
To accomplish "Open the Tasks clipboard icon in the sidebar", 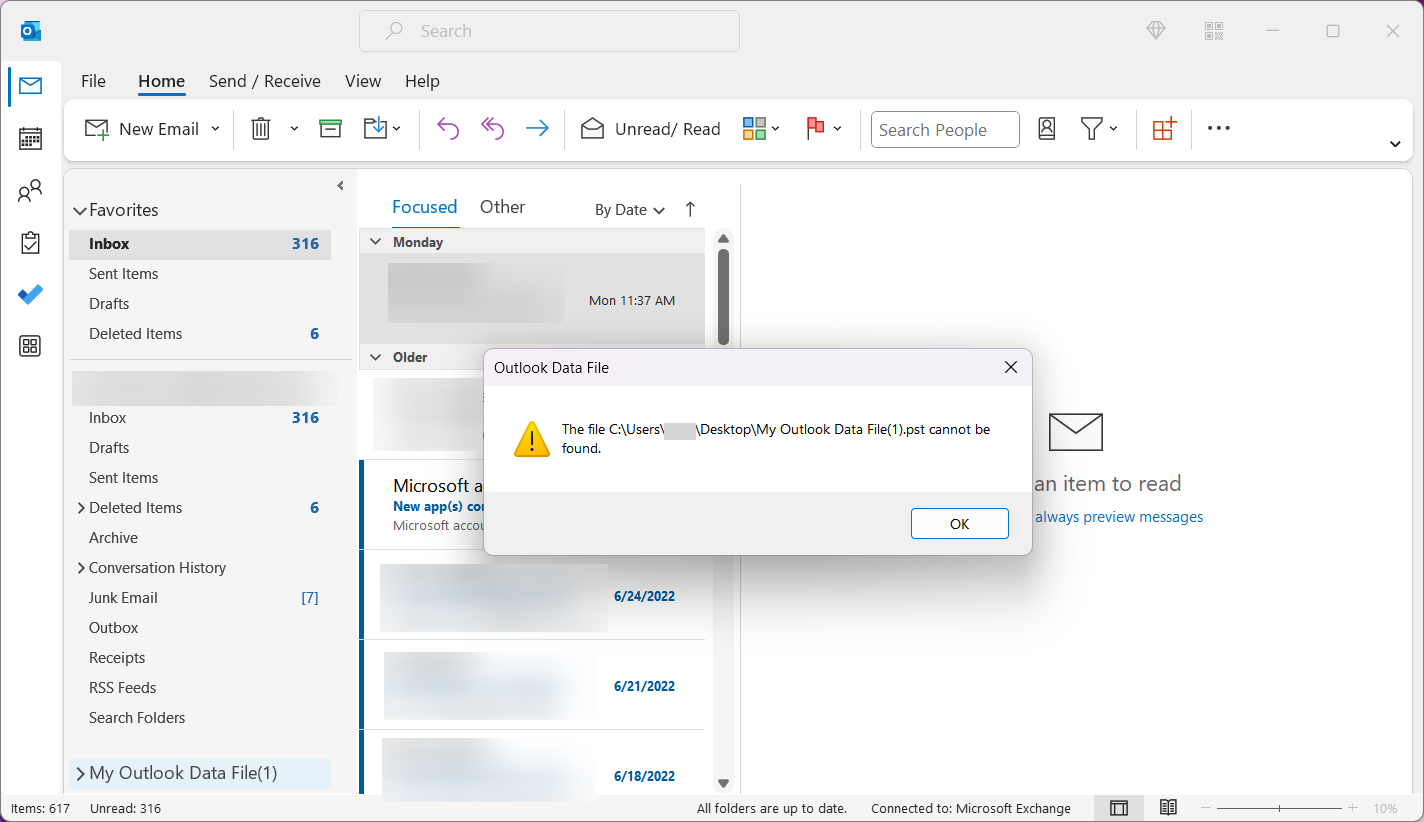I will click(30, 243).
